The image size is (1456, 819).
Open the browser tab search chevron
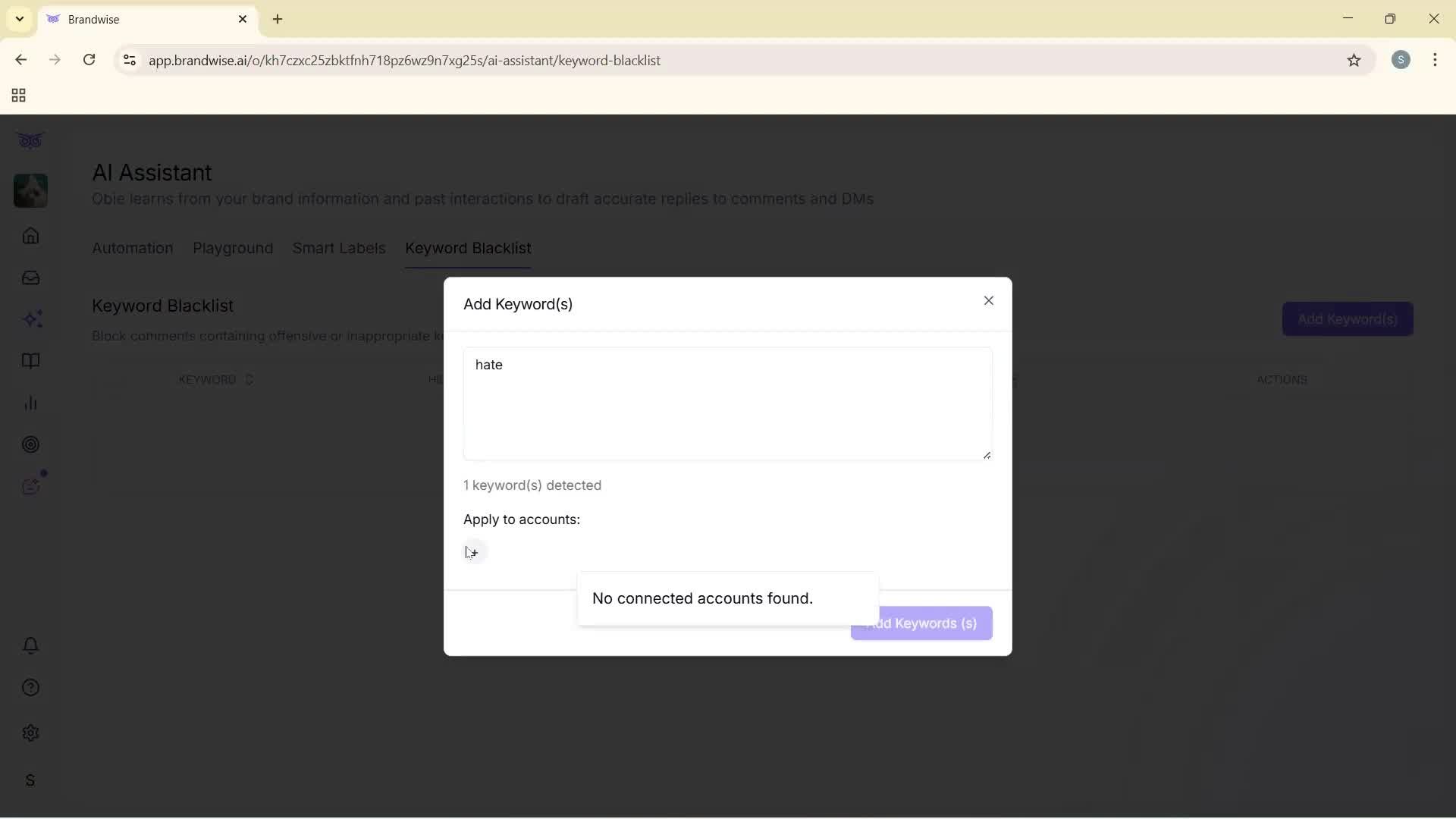pos(18,19)
